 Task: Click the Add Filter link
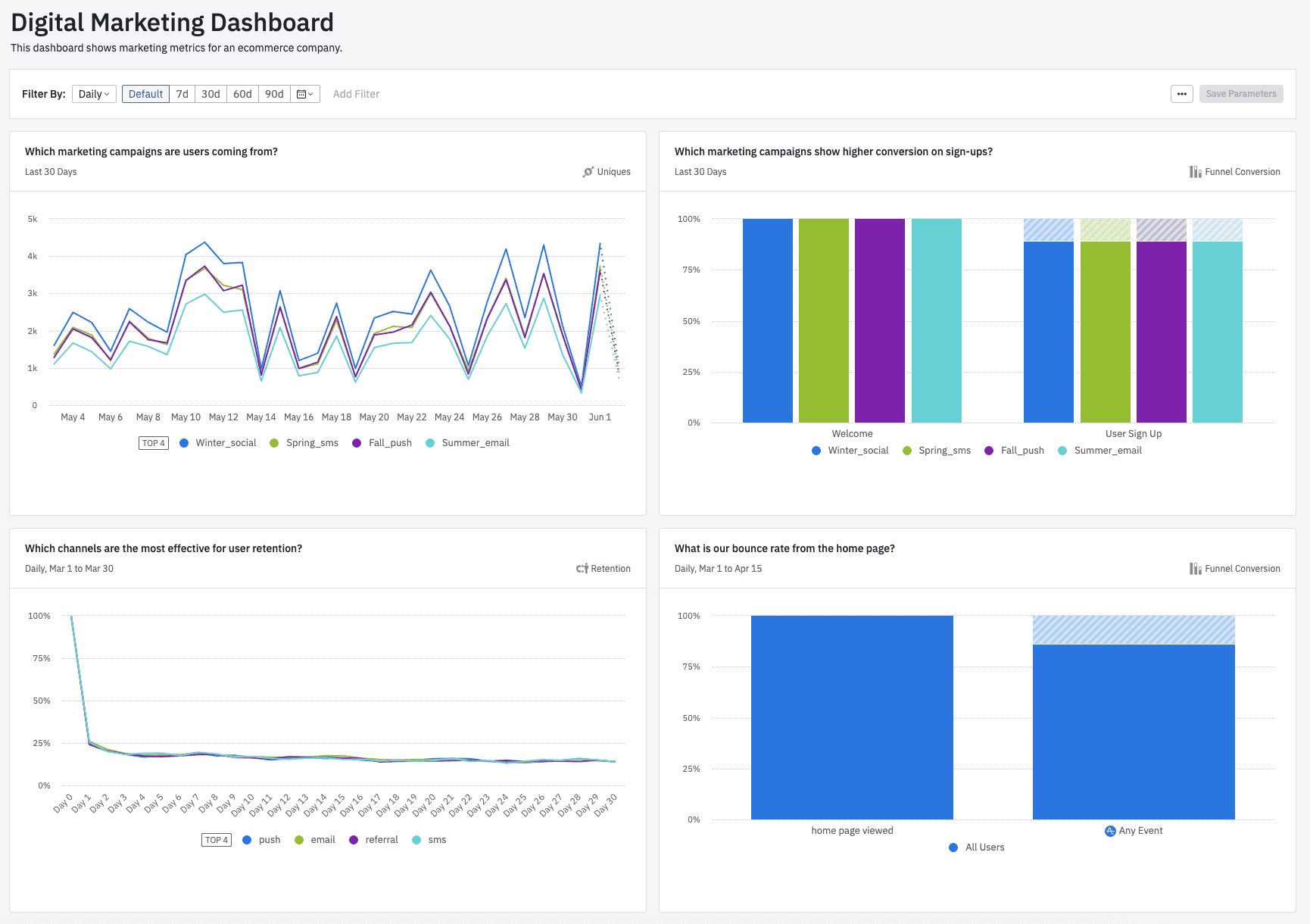point(356,93)
